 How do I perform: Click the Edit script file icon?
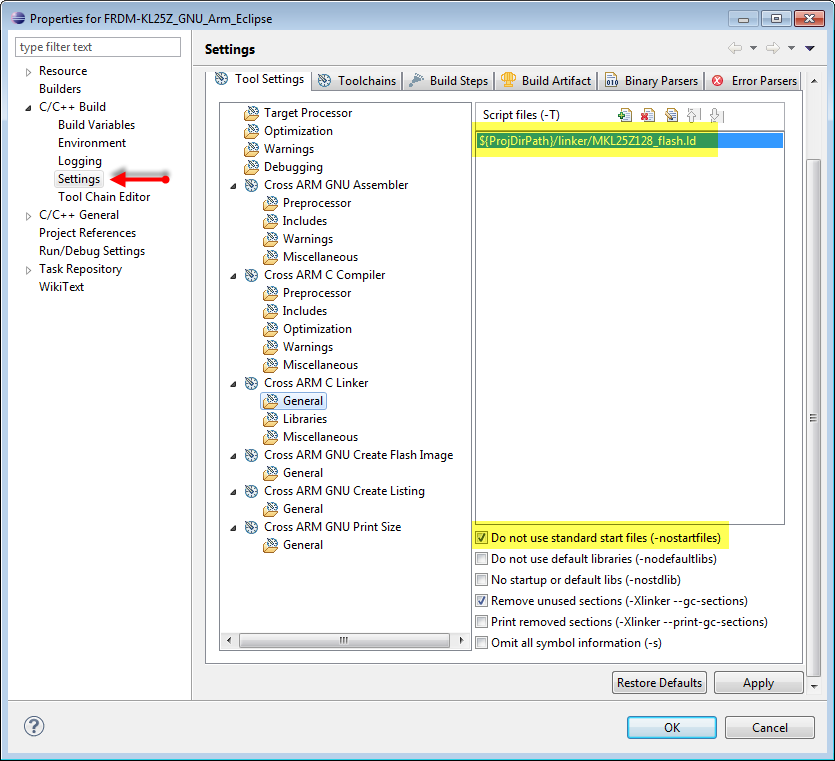point(671,115)
